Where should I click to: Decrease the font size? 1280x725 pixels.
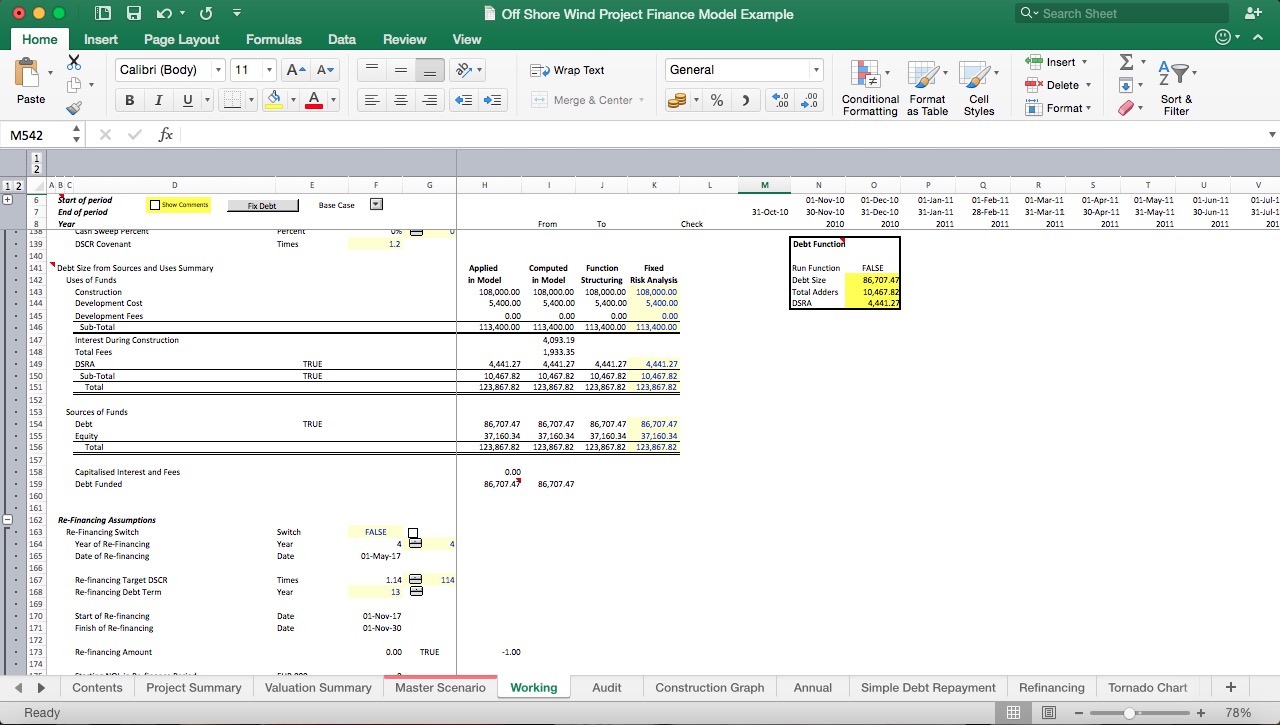pos(326,70)
